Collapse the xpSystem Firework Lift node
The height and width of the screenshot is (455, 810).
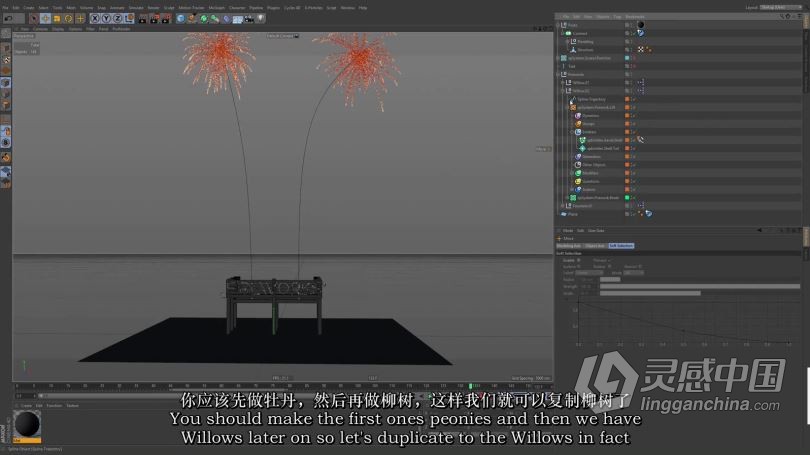tap(568, 107)
